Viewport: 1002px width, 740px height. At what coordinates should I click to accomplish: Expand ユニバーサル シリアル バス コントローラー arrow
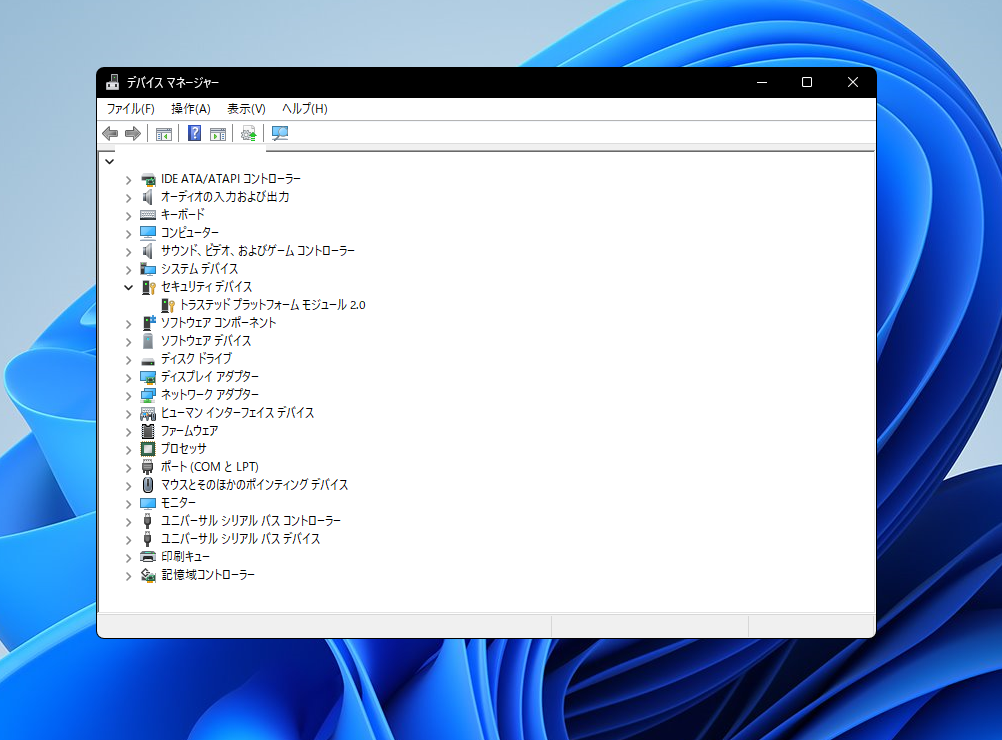click(128, 521)
